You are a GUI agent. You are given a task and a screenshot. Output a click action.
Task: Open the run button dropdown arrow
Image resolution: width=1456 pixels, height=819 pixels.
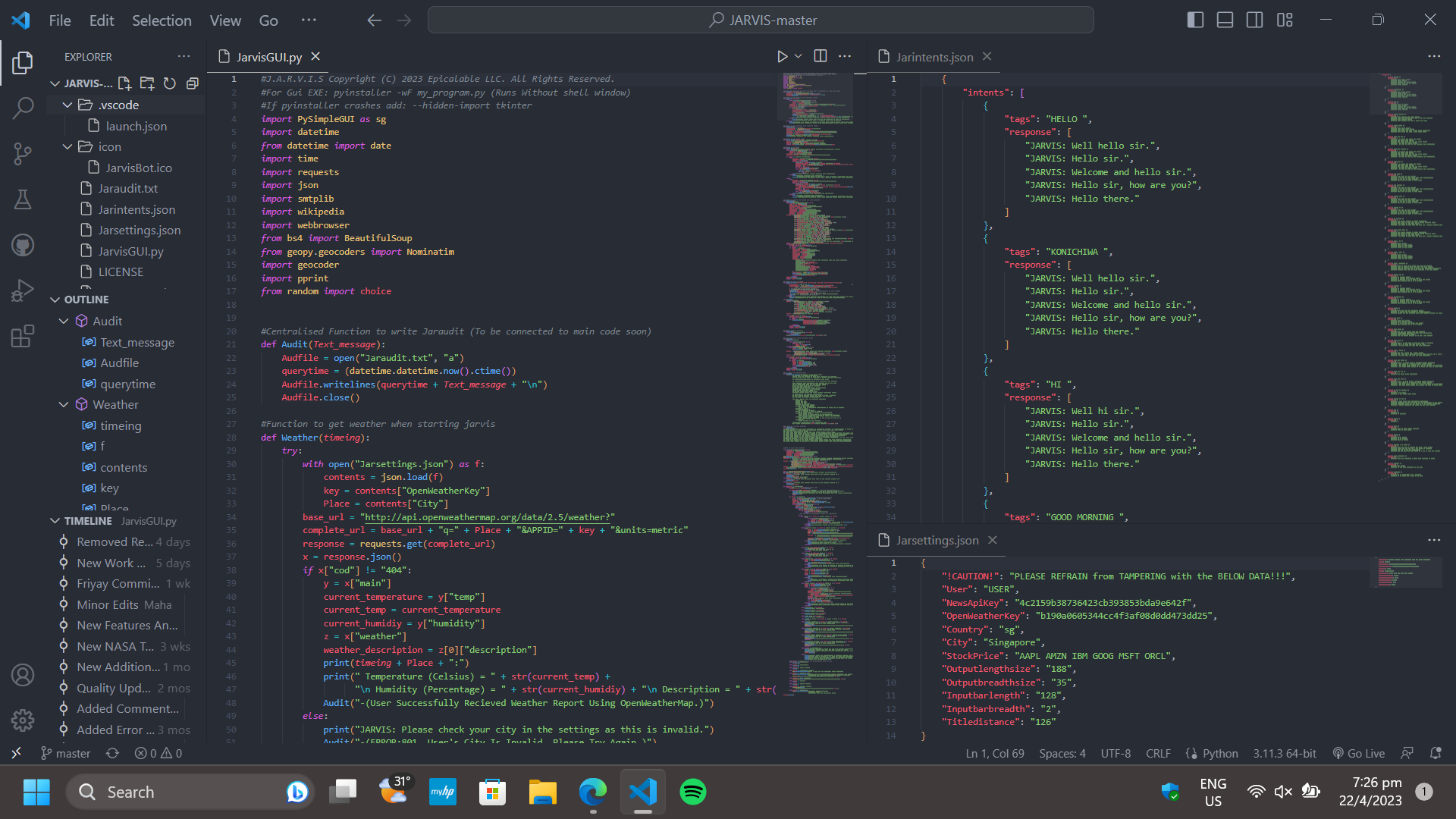pyautogui.click(x=799, y=56)
